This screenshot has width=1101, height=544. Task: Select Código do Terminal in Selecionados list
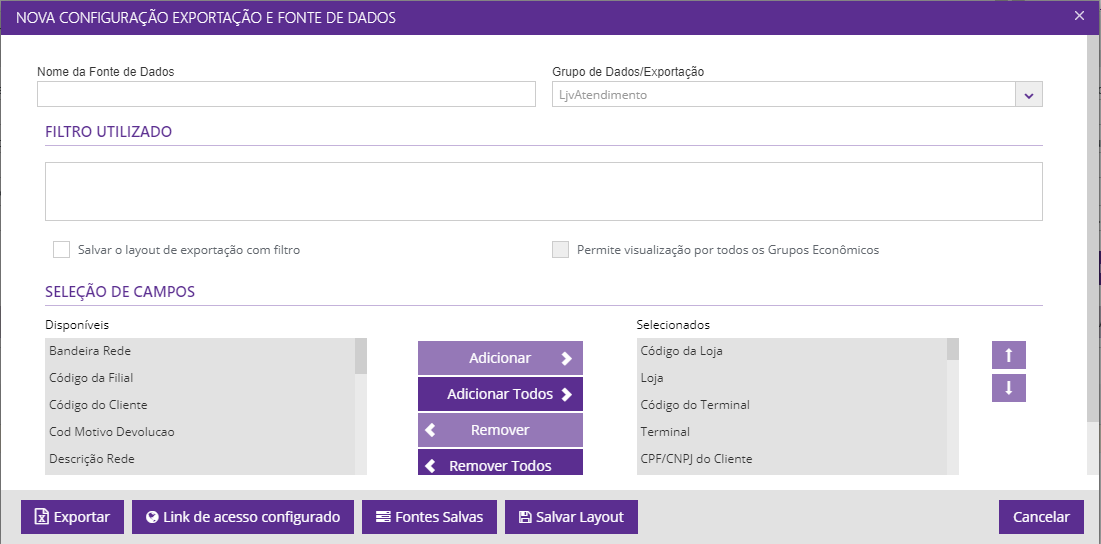click(695, 405)
